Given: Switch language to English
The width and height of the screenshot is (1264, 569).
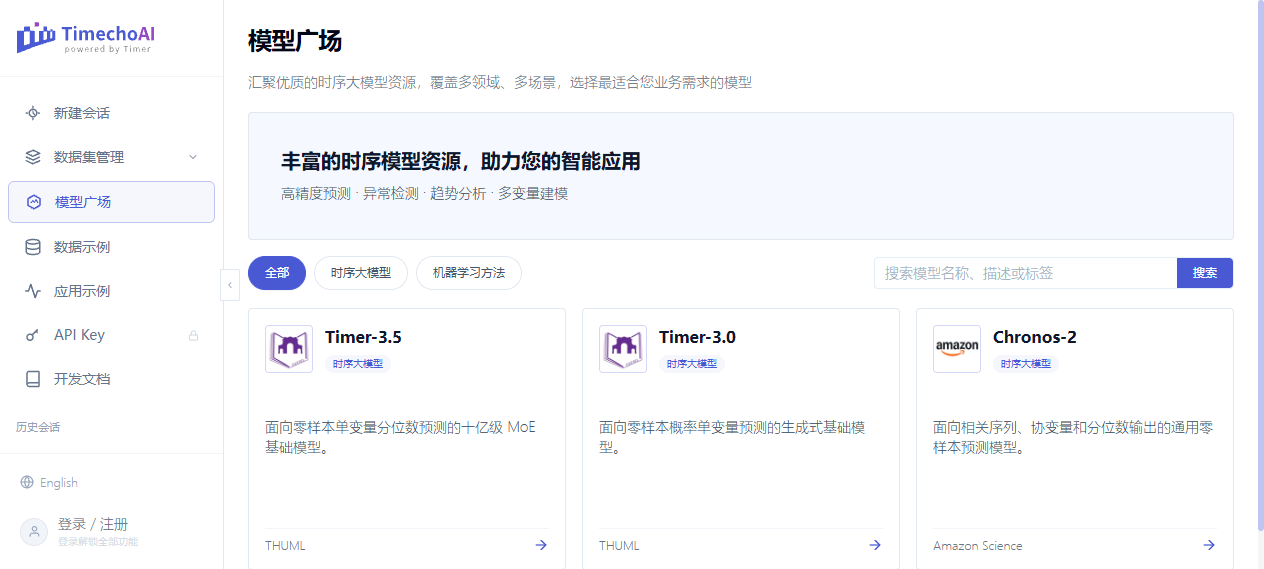Looking at the screenshot, I should [49, 482].
